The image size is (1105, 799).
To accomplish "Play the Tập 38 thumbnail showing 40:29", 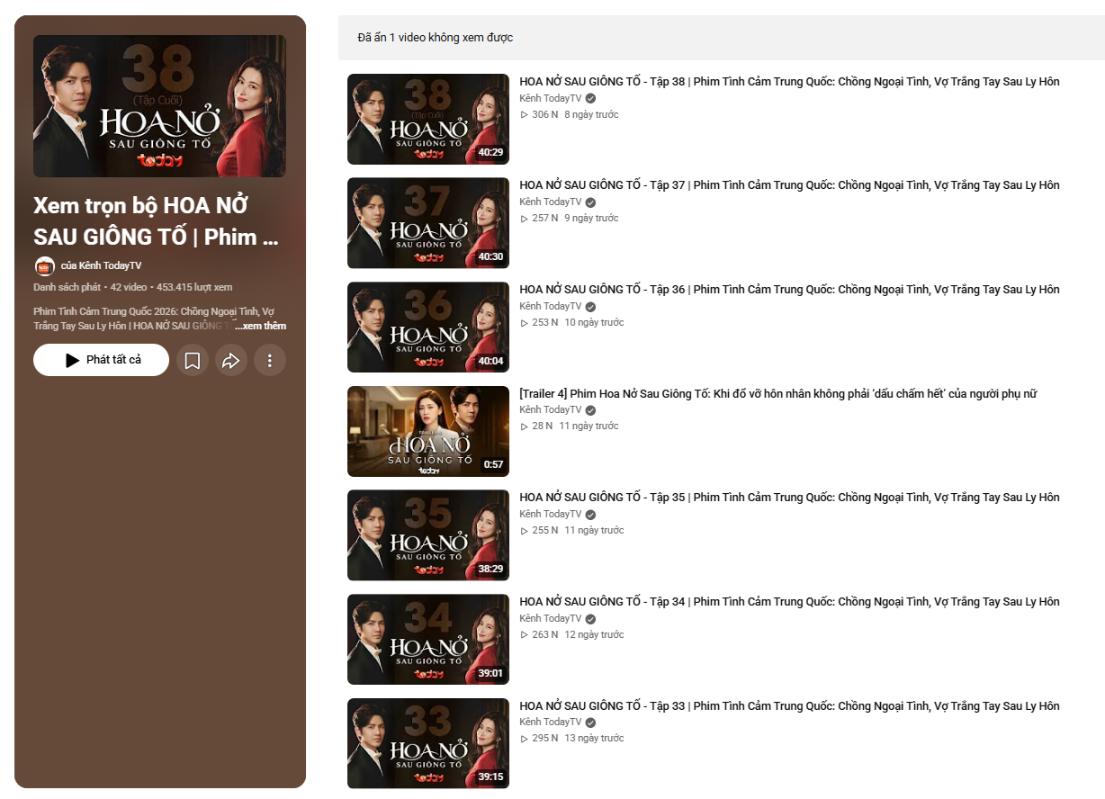I will pos(428,119).
